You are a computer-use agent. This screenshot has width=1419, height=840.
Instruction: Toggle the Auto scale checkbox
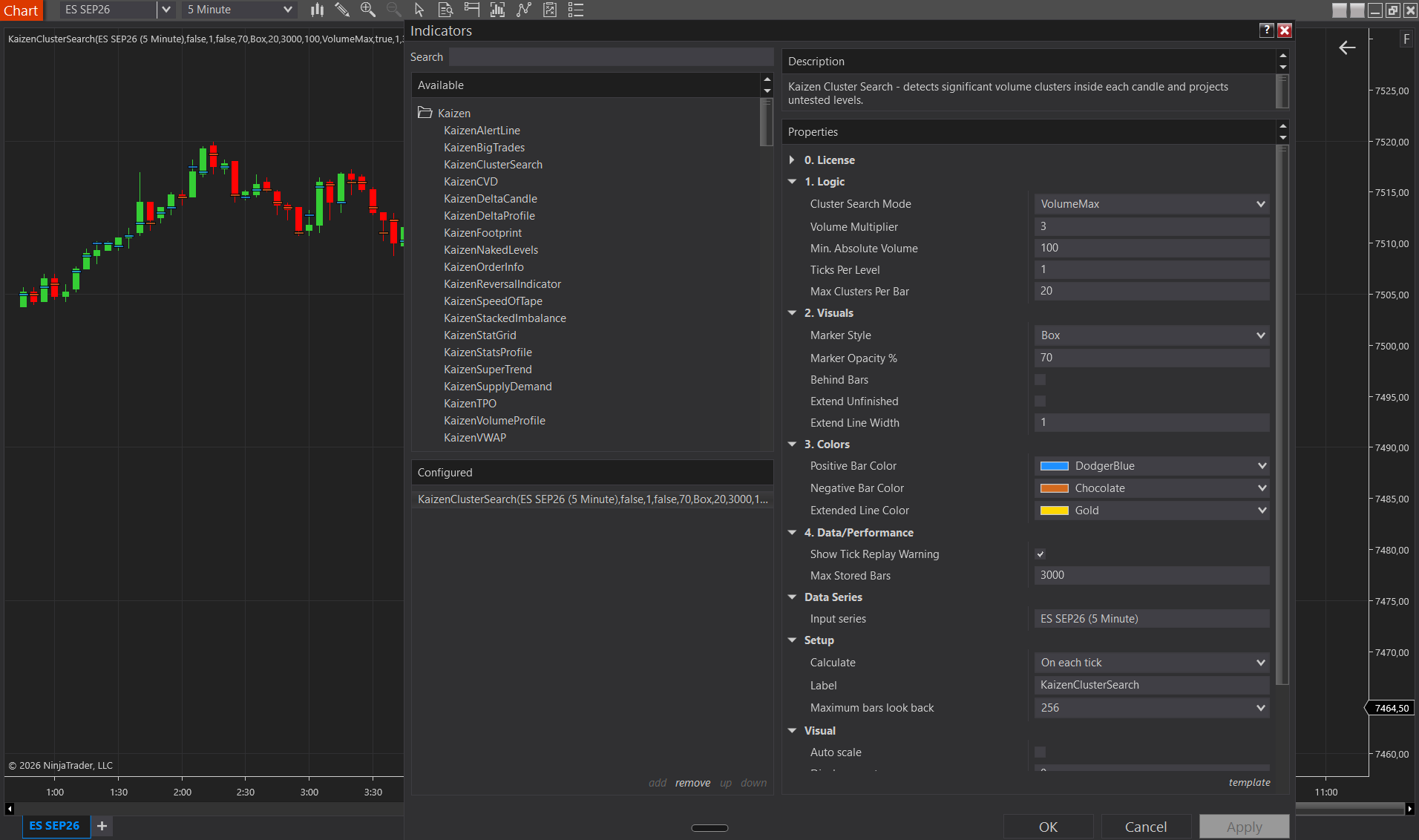click(x=1041, y=752)
